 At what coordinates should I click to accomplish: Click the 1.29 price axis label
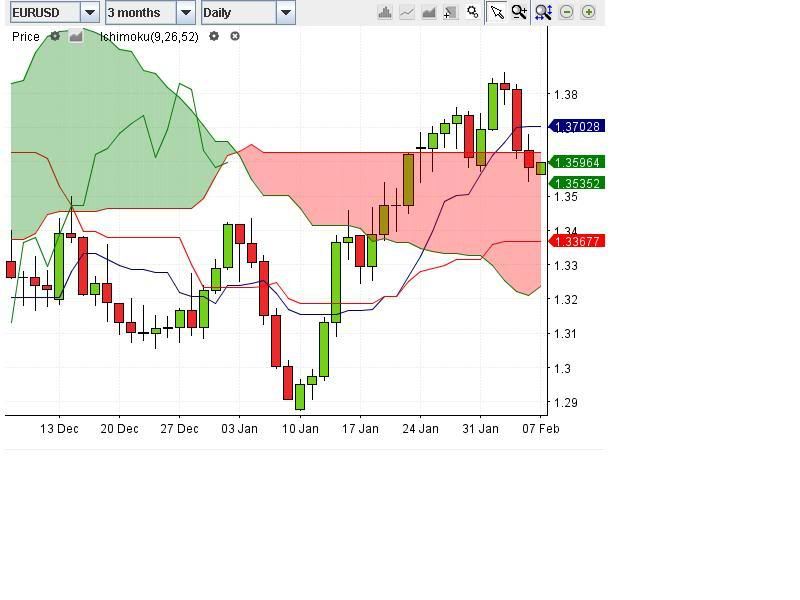point(566,403)
